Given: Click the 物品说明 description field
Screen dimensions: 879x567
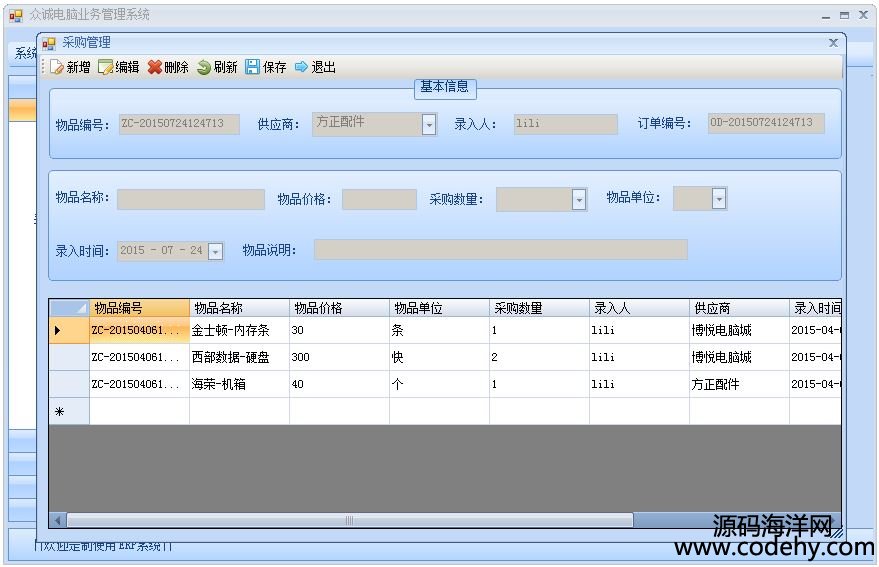Looking at the screenshot, I should coord(500,250).
